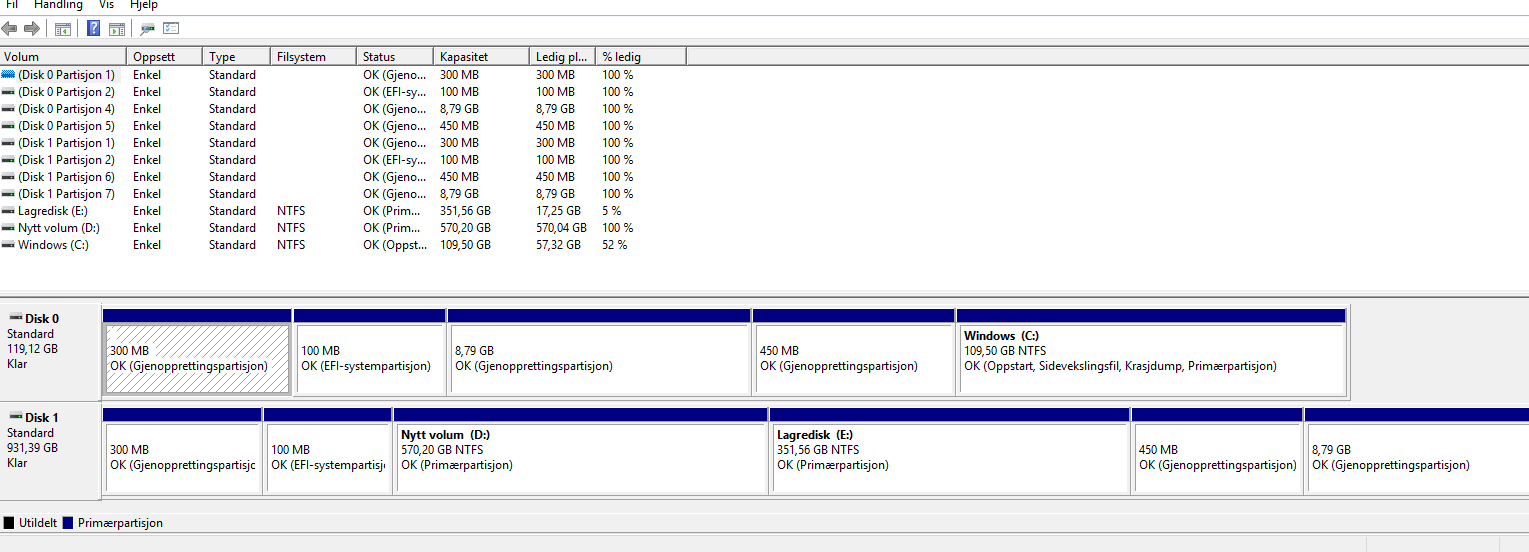This screenshot has width=1529, height=552.
Task: Select the drive icon of Disk 0 Partisjon 4
Action: tap(8, 109)
